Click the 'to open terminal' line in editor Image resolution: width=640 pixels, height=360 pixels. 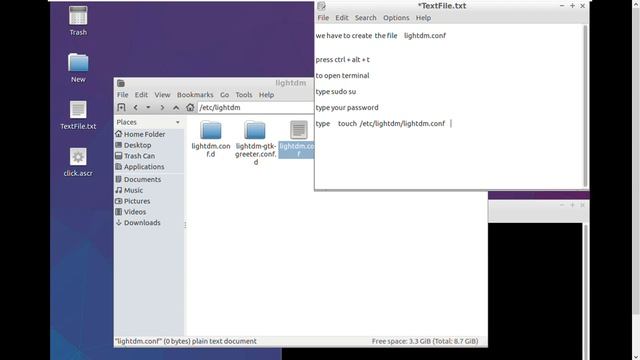[342, 76]
